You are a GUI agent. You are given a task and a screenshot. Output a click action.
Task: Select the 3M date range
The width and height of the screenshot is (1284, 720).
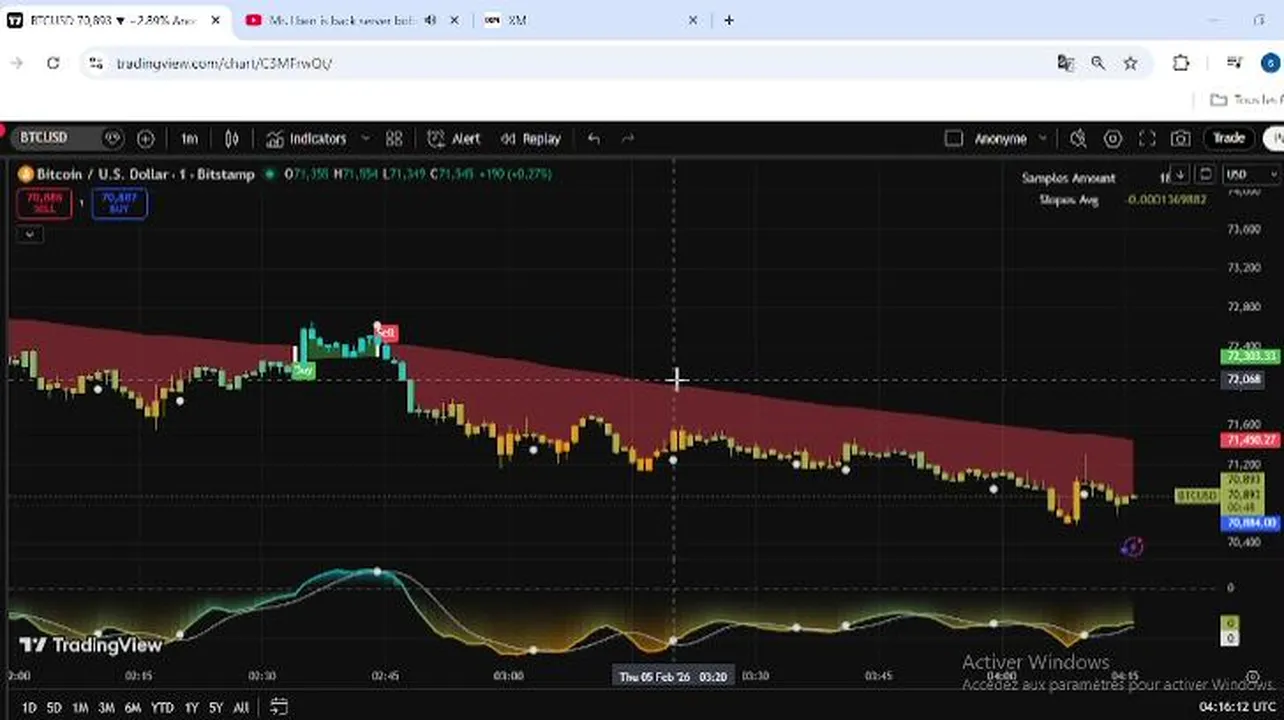click(x=106, y=707)
